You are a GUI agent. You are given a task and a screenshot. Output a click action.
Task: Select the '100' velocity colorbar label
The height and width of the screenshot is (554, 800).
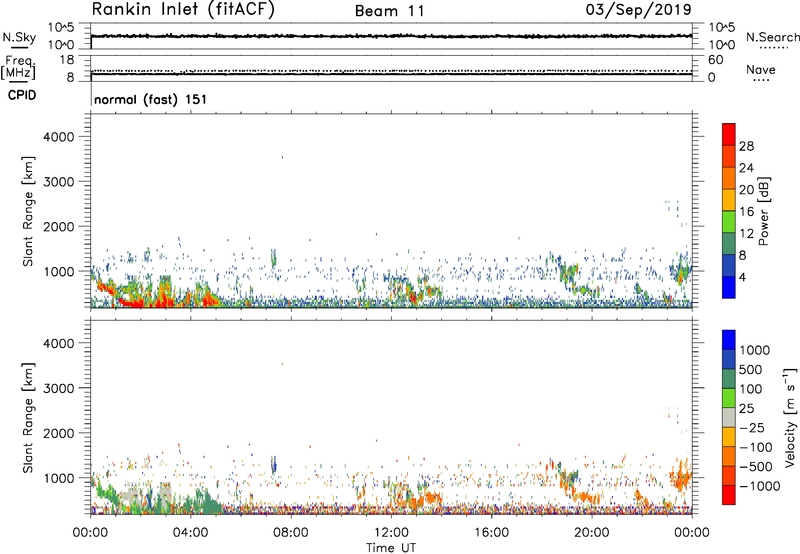click(751, 389)
